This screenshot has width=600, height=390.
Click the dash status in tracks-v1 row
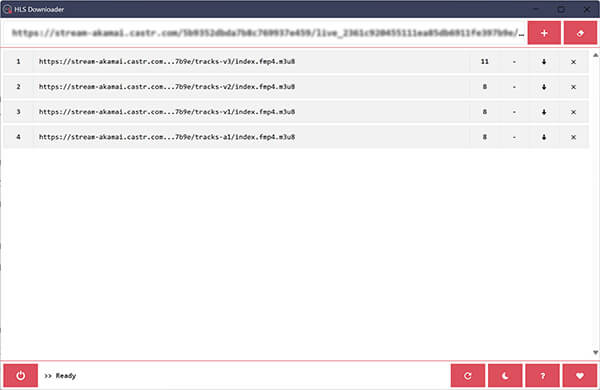click(x=514, y=112)
